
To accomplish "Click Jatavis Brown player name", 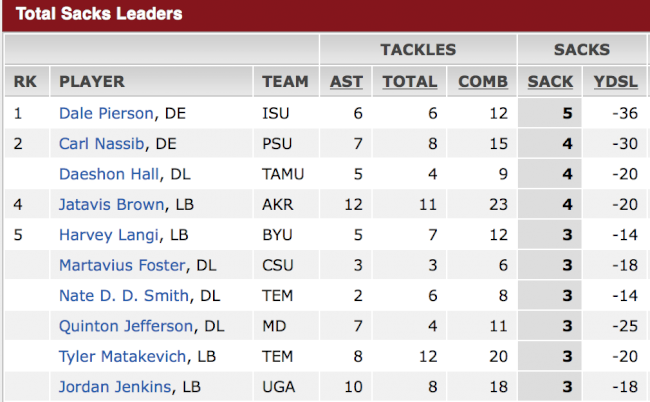I will (112, 204).
